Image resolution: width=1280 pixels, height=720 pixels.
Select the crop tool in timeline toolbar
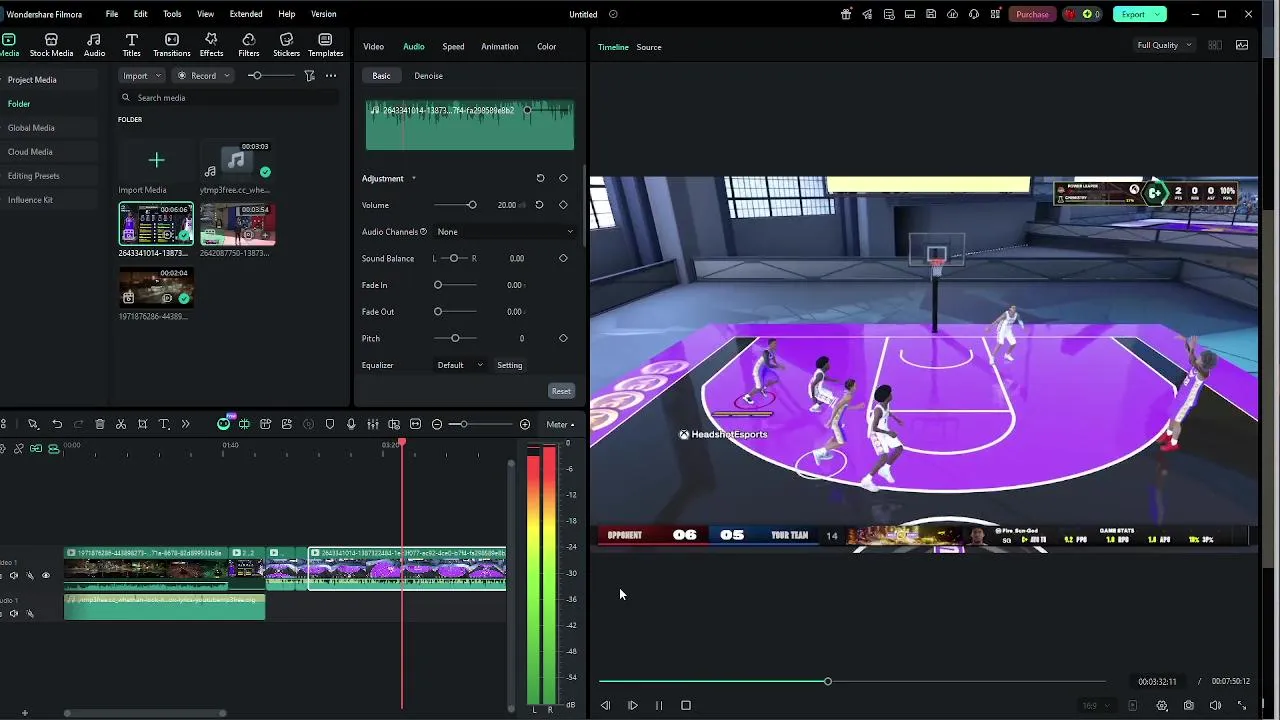(x=142, y=424)
